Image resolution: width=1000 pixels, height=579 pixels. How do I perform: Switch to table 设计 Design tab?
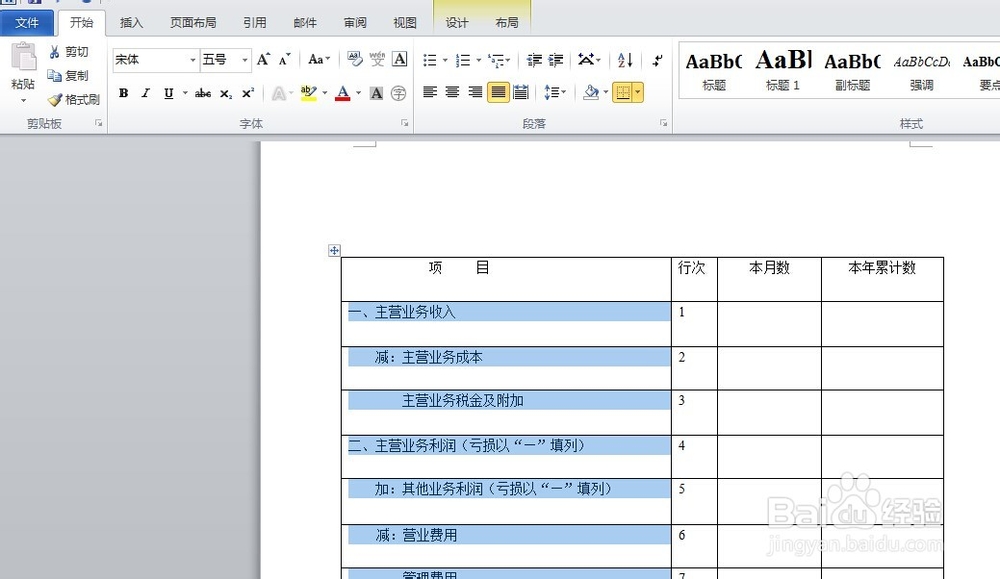[457, 23]
